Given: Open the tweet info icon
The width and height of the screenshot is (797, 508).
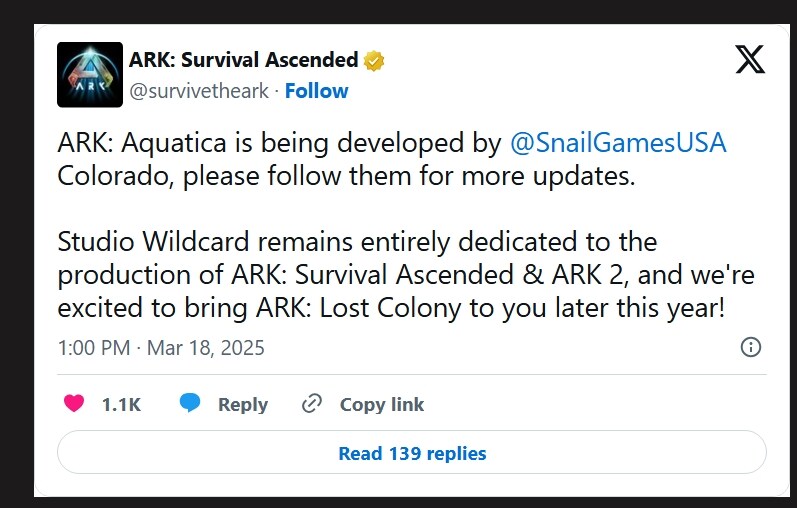Looking at the screenshot, I should 750,347.
